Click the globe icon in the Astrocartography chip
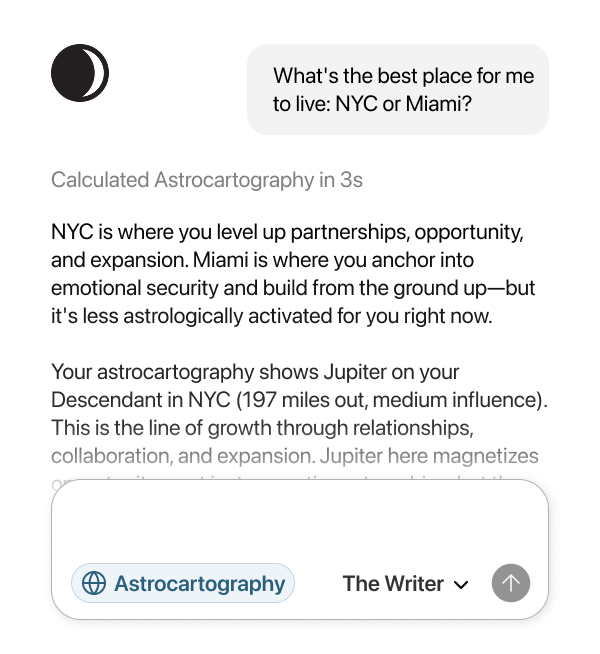 pos(94,583)
